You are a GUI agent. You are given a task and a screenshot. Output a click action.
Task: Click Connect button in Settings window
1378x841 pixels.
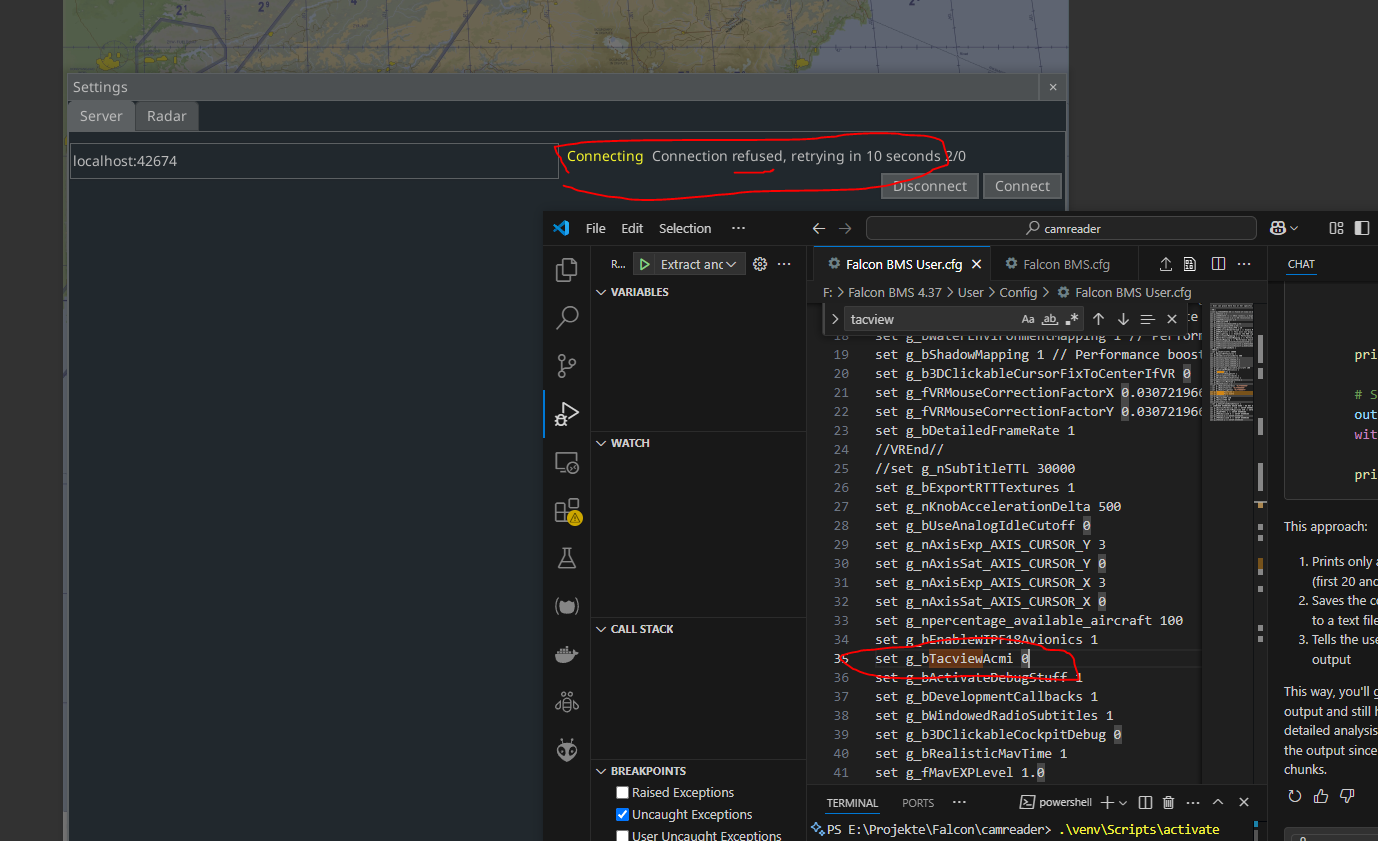pos(1022,186)
